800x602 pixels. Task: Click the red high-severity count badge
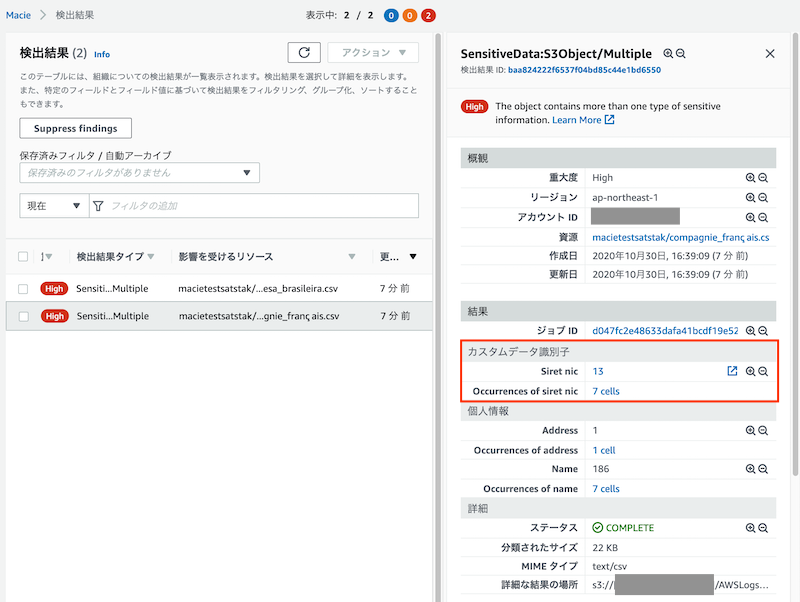429,15
